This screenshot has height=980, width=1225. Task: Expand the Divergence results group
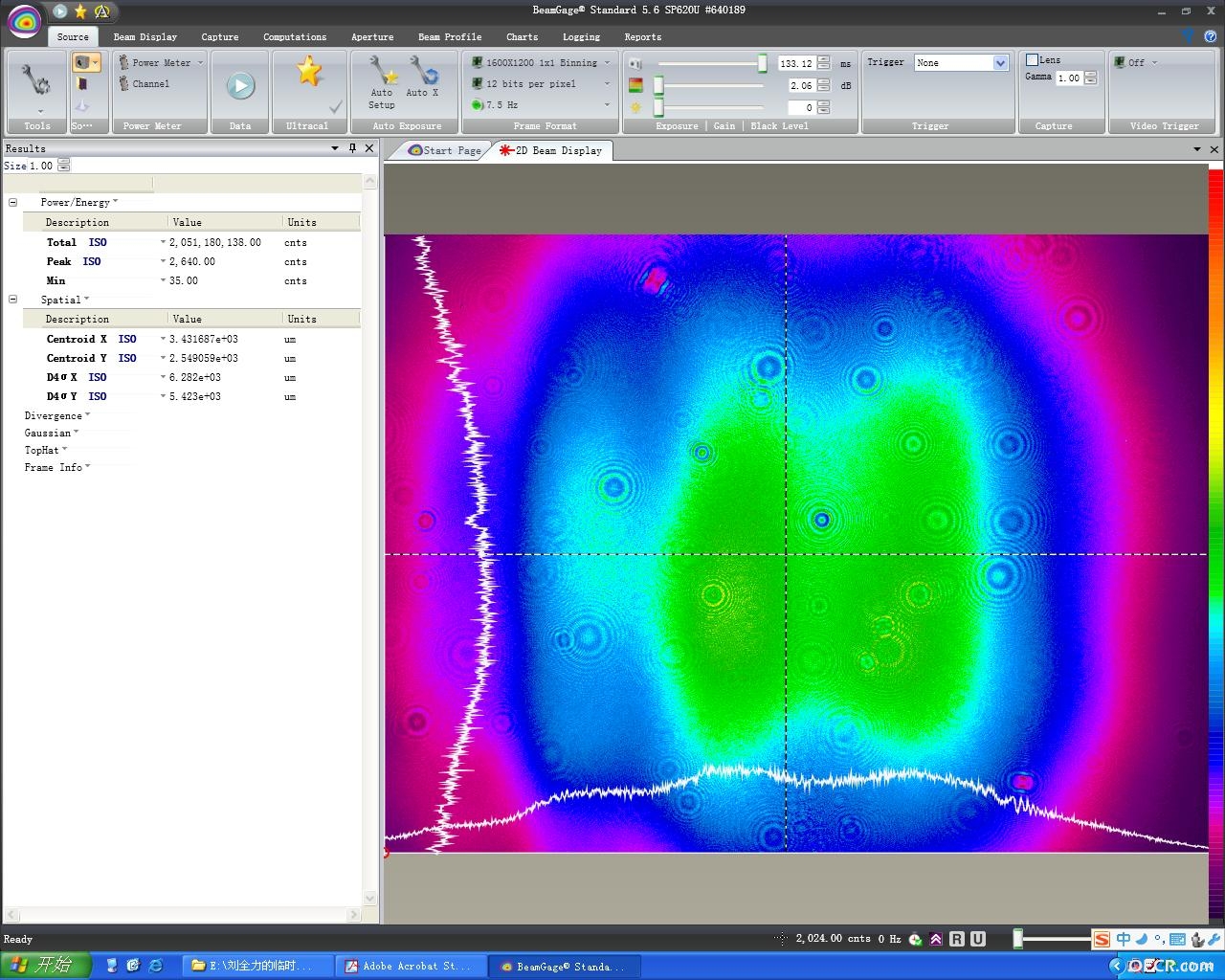57,415
